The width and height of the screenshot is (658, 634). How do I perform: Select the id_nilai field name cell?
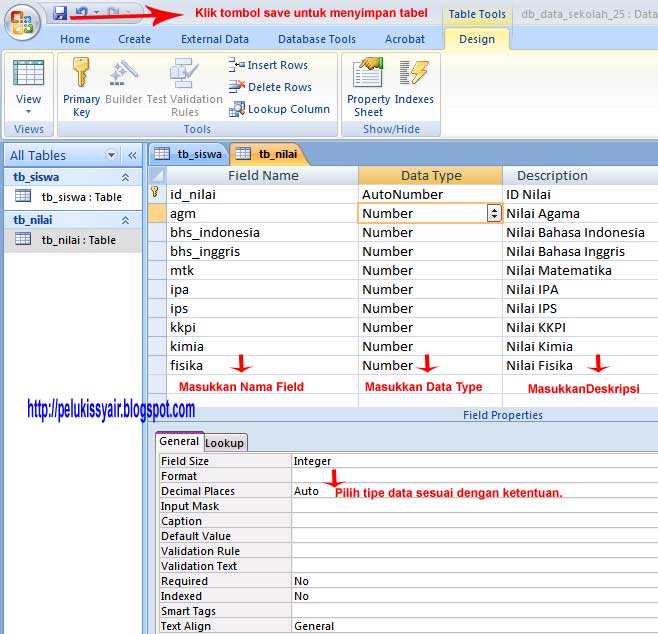263,194
